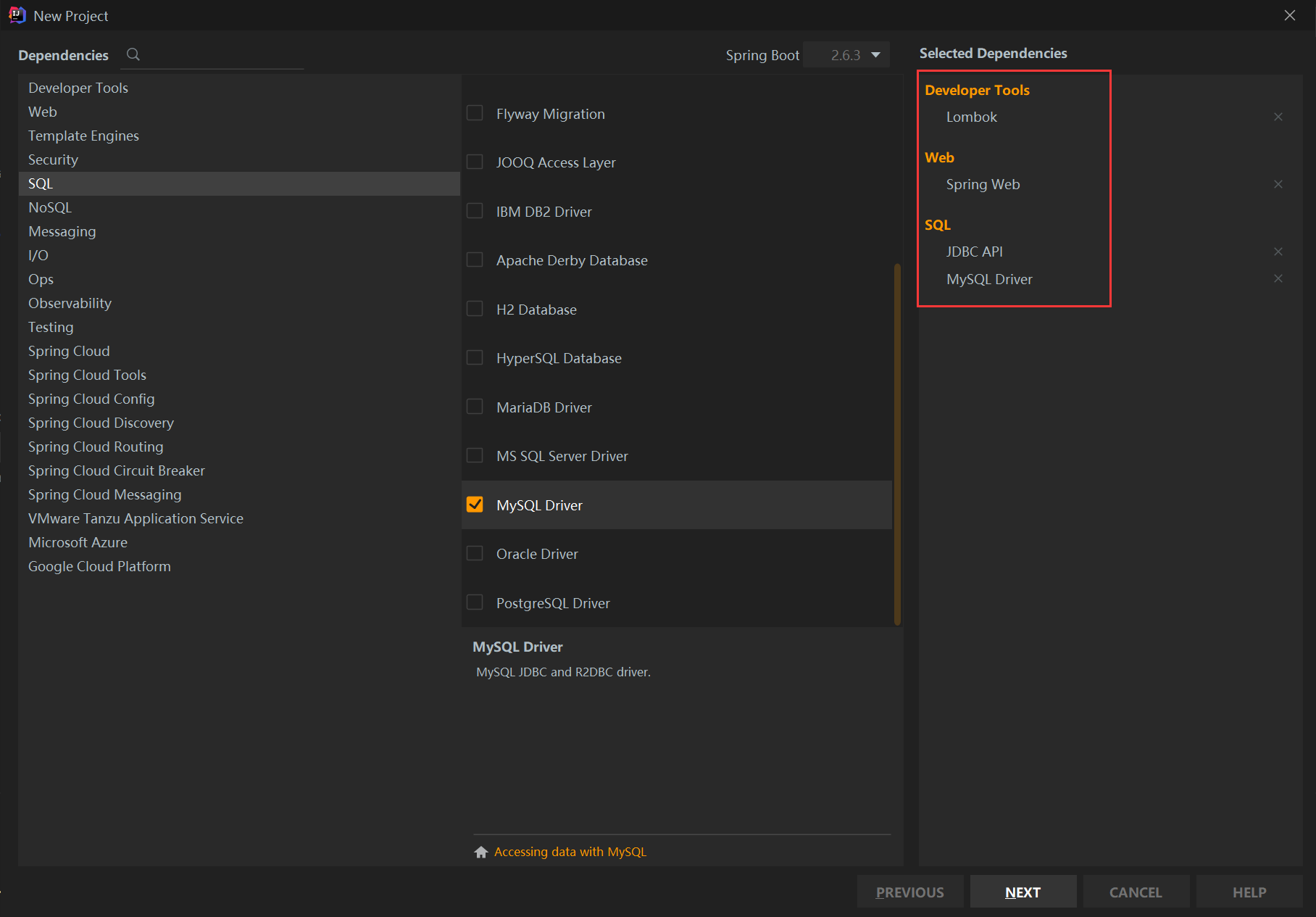The width and height of the screenshot is (1316, 917).
Task: Click MySQL Driver in Selected Dependencies panel
Action: (989, 279)
